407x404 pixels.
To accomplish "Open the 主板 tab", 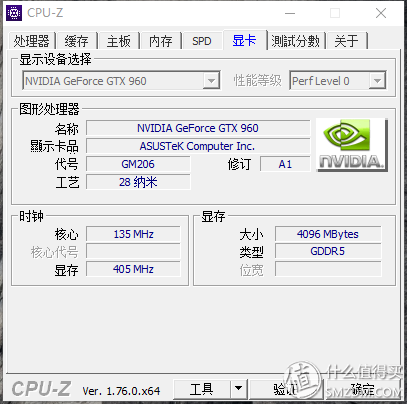I will [x=119, y=41].
